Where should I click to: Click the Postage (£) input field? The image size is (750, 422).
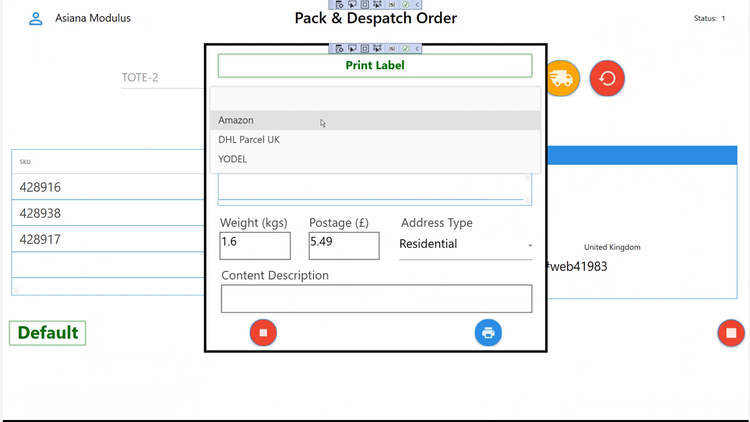point(344,245)
